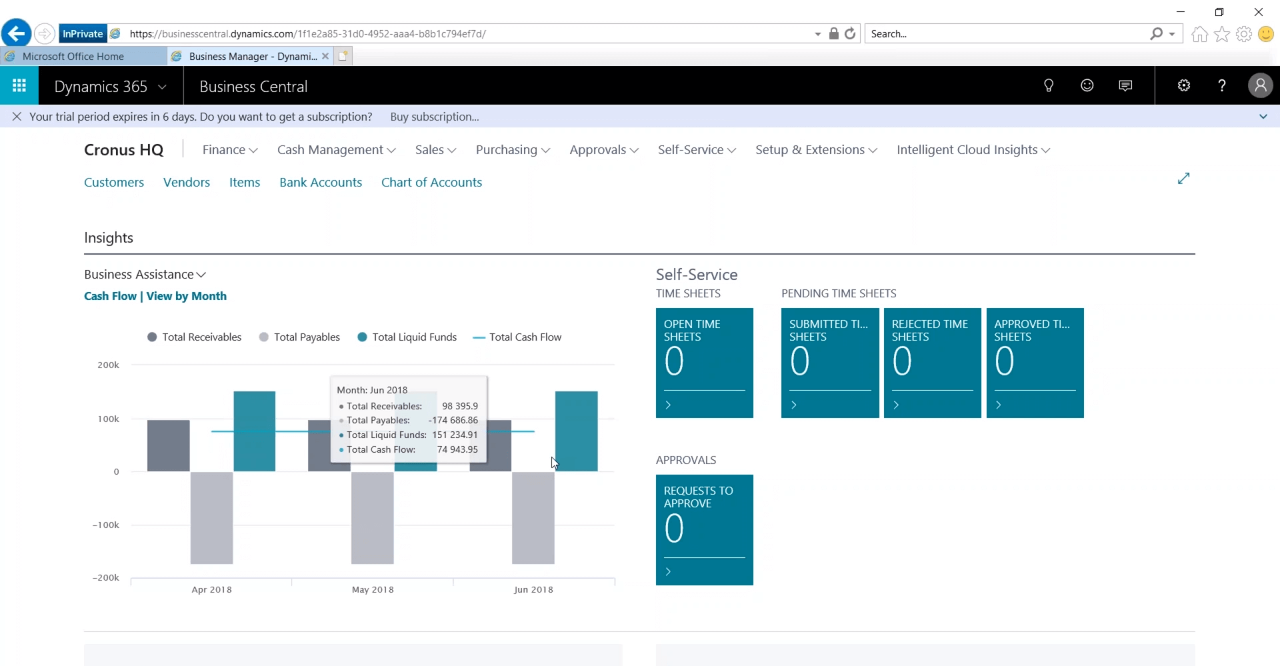Open the user profile avatar

pyautogui.click(x=1260, y=86)
